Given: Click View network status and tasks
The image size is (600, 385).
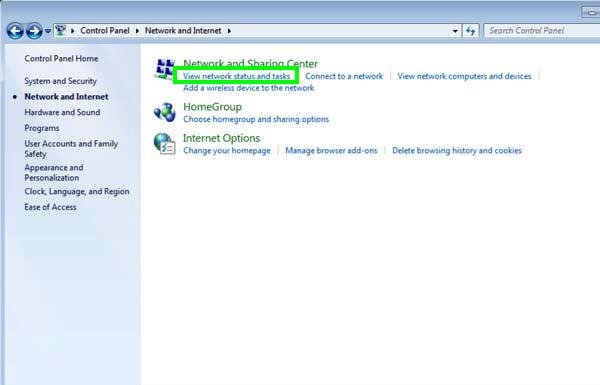Looking at the screenshot, I should [236, 76].
